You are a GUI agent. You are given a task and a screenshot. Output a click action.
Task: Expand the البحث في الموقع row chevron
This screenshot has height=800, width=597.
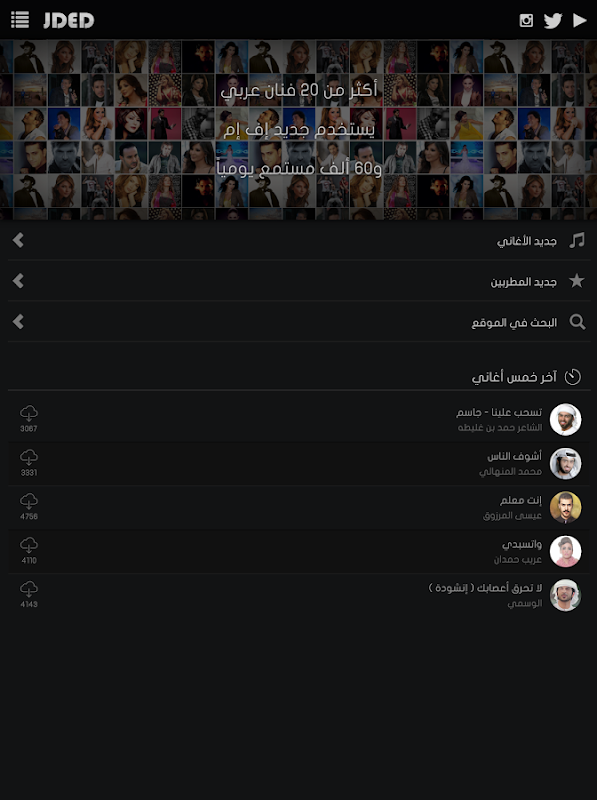[18, 322]
